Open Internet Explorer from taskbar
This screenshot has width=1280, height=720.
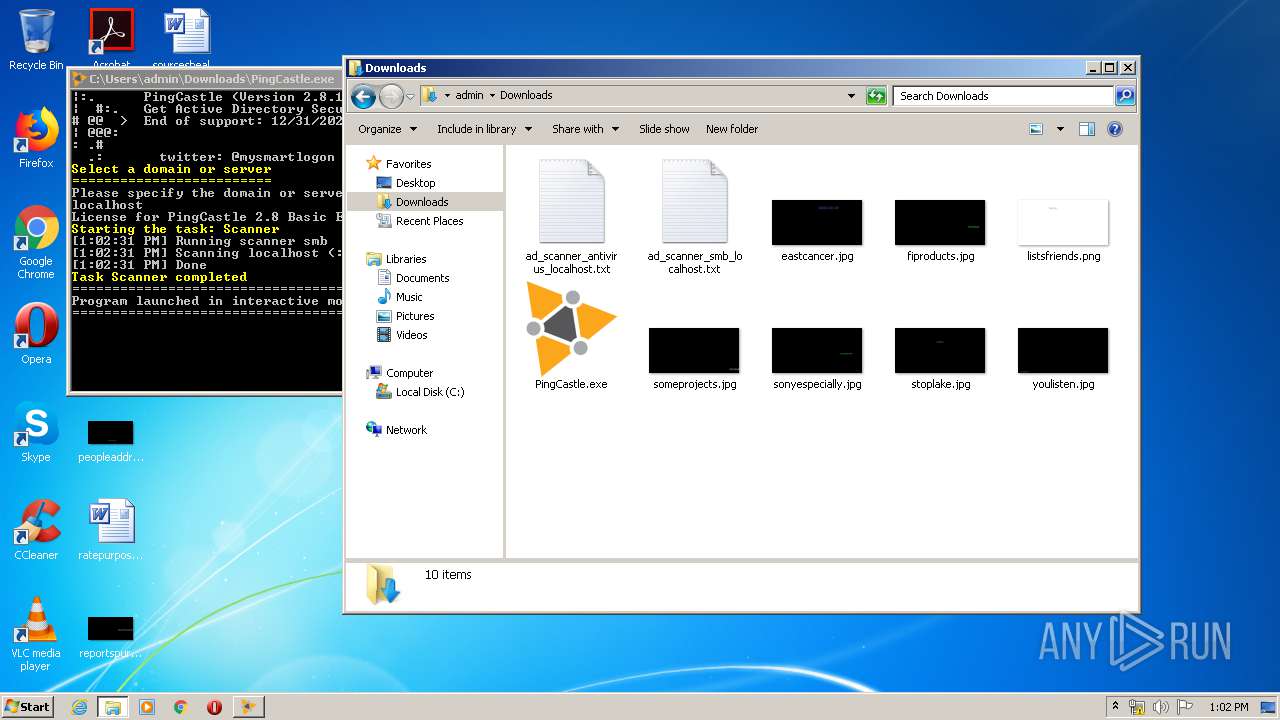(80, 707)
